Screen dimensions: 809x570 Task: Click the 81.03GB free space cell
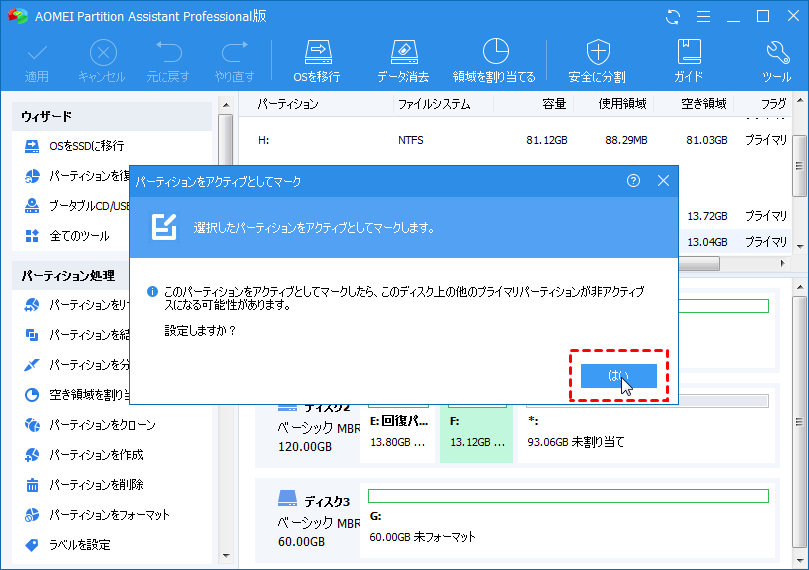pyautogui.click(x=707, y=140)
